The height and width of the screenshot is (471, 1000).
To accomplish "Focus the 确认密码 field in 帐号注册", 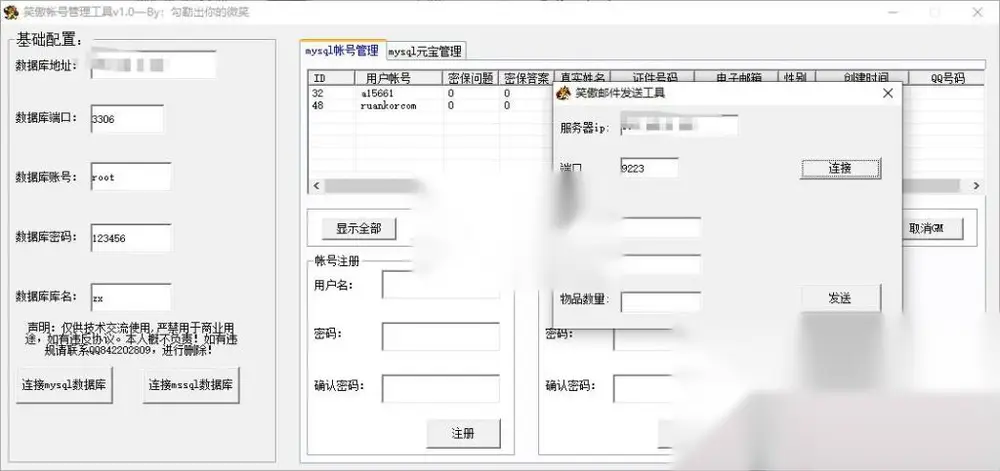I will click(x=441, y=389).
